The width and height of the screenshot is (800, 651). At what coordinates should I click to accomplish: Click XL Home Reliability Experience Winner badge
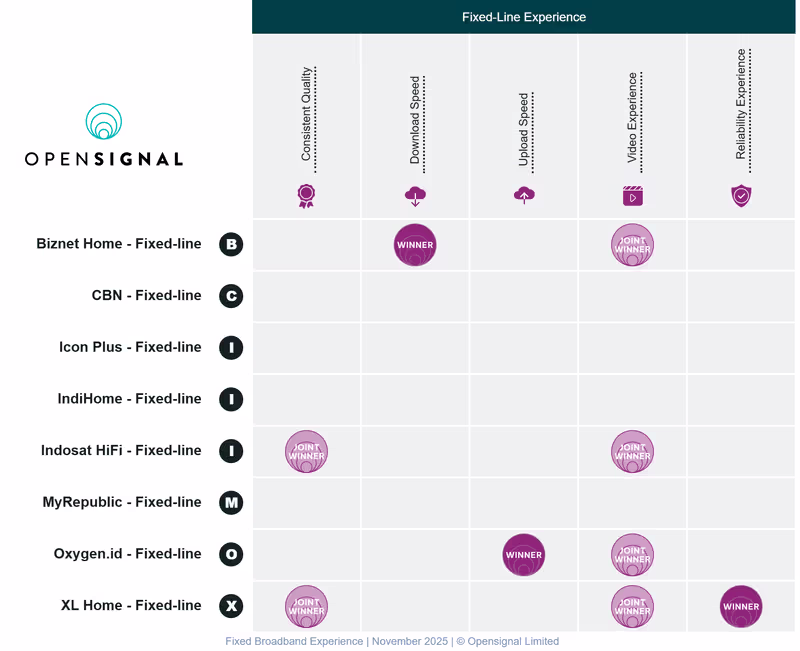coord(741,606)
